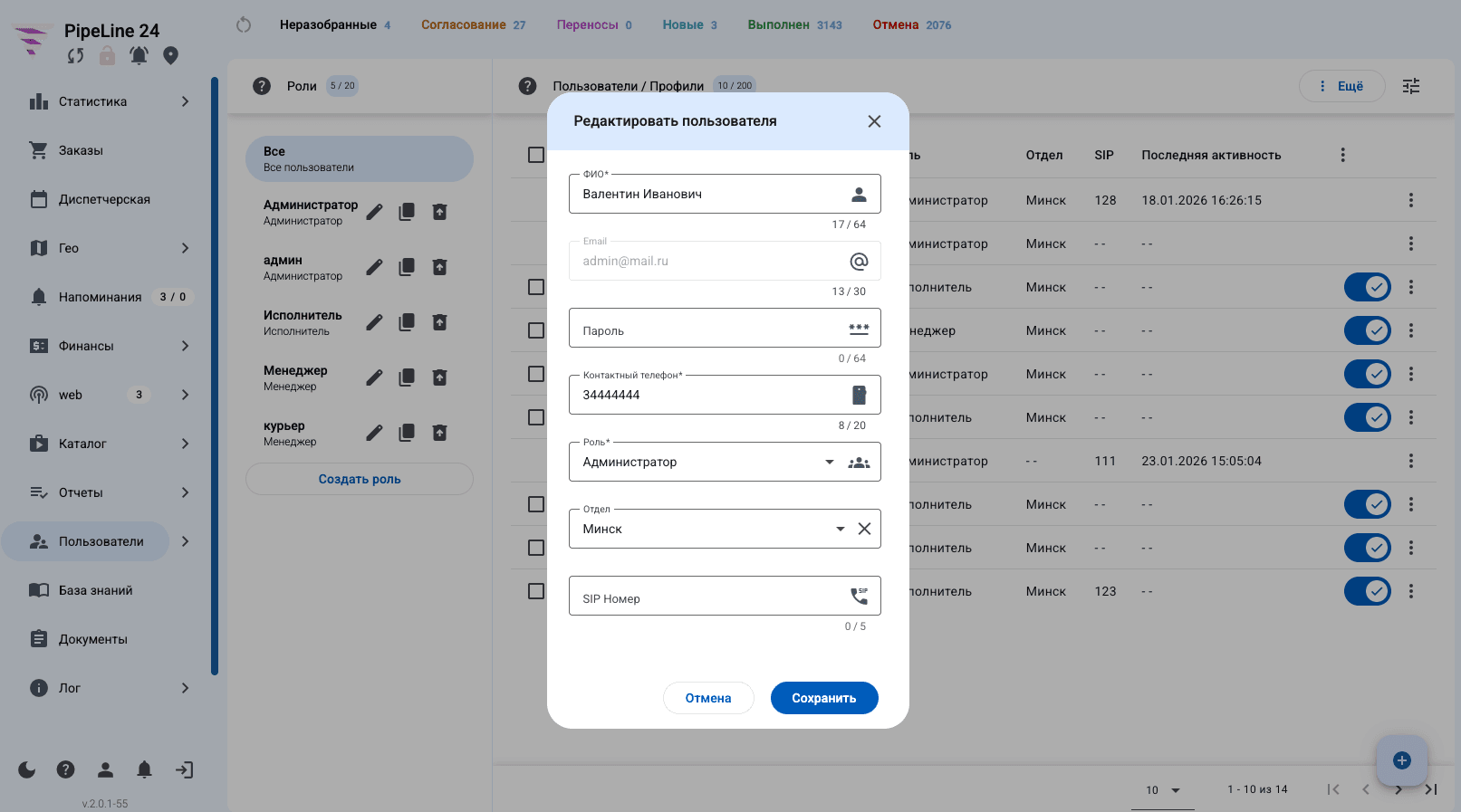Expand the Финансы sidebar menu
1461x812 pixels.
point(185,346)
